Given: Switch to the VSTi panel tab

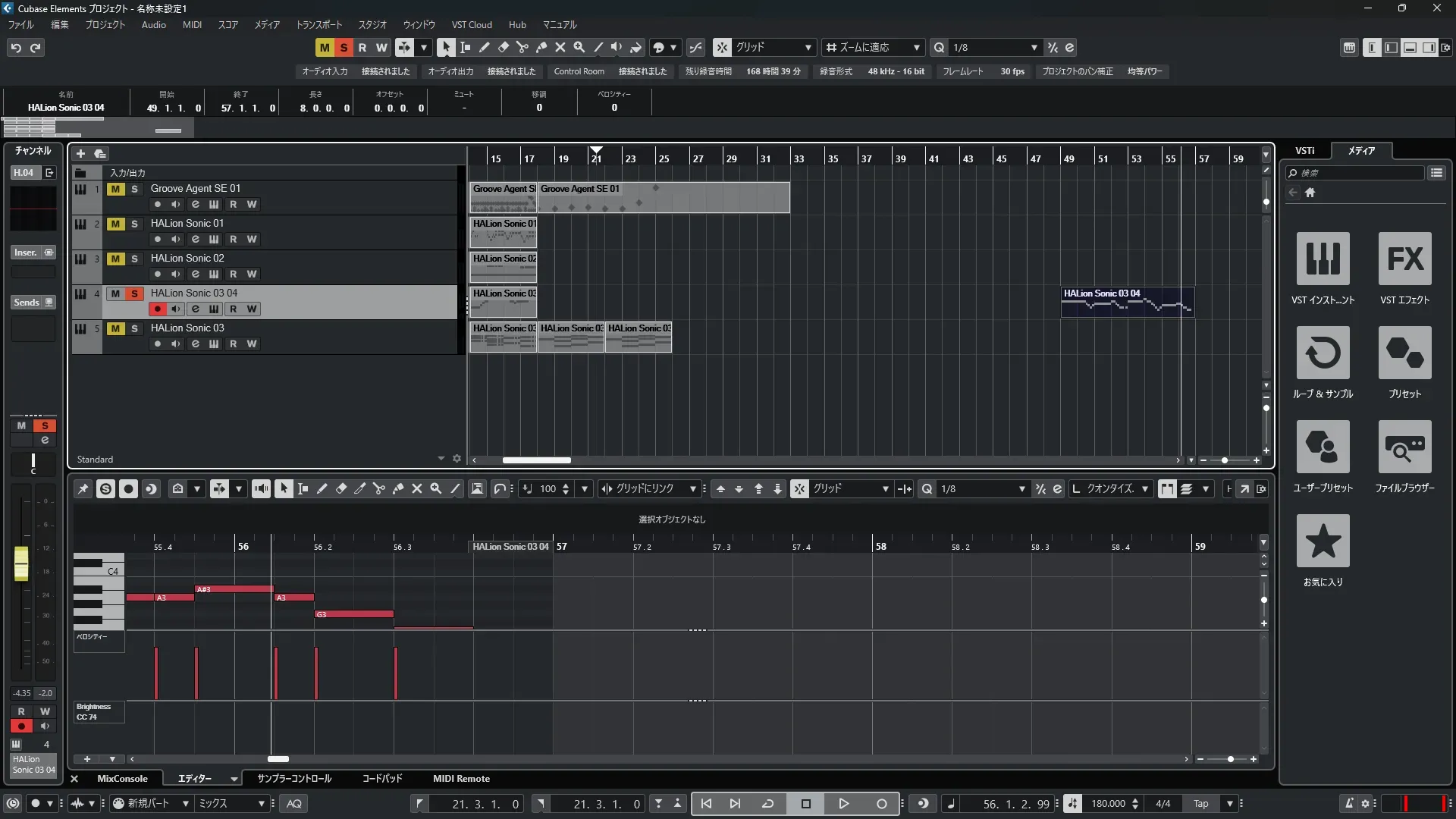Looking at the screenshot, I should tap(1304, 150).
